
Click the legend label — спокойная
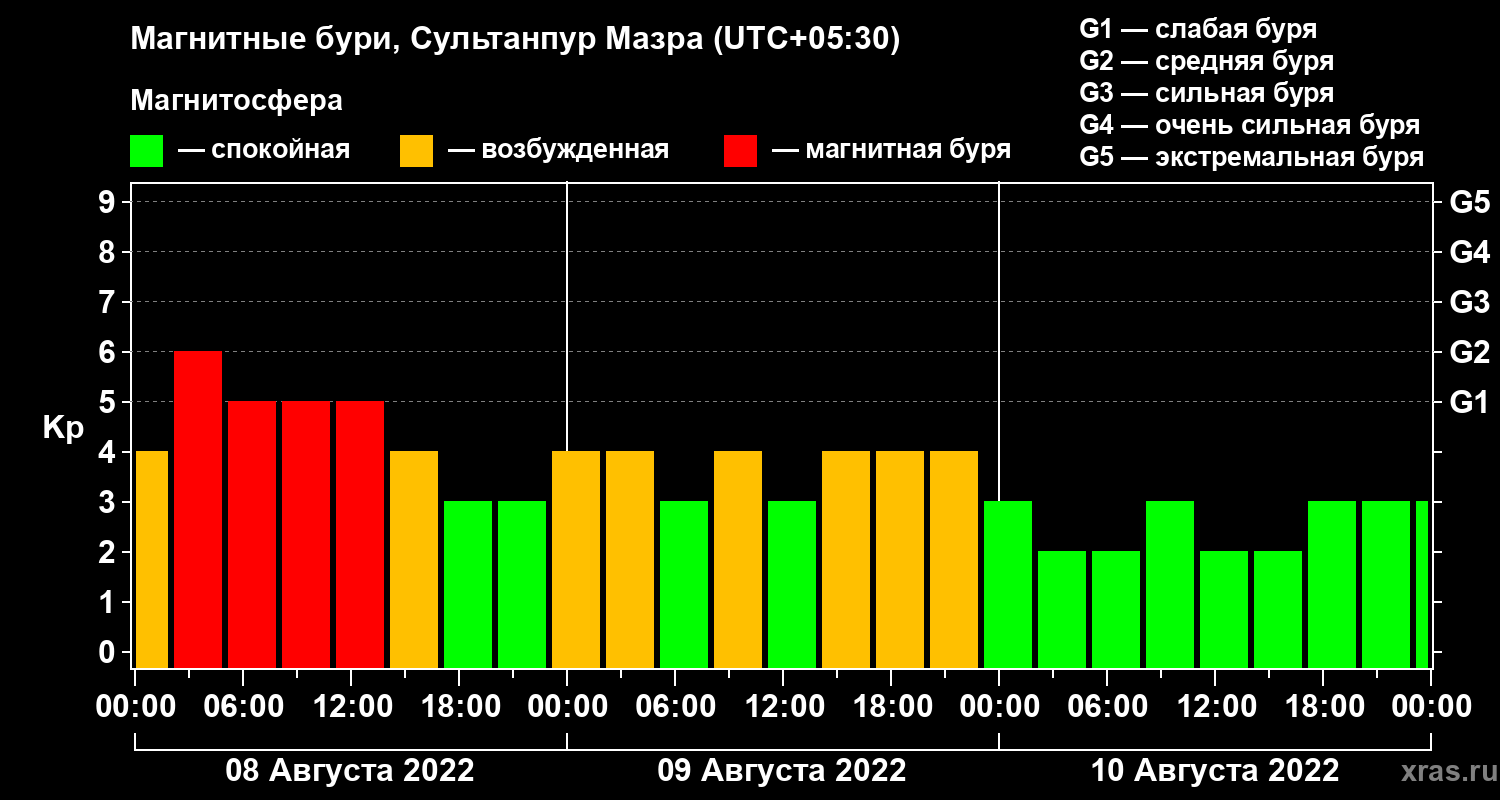tap(264, 151)
